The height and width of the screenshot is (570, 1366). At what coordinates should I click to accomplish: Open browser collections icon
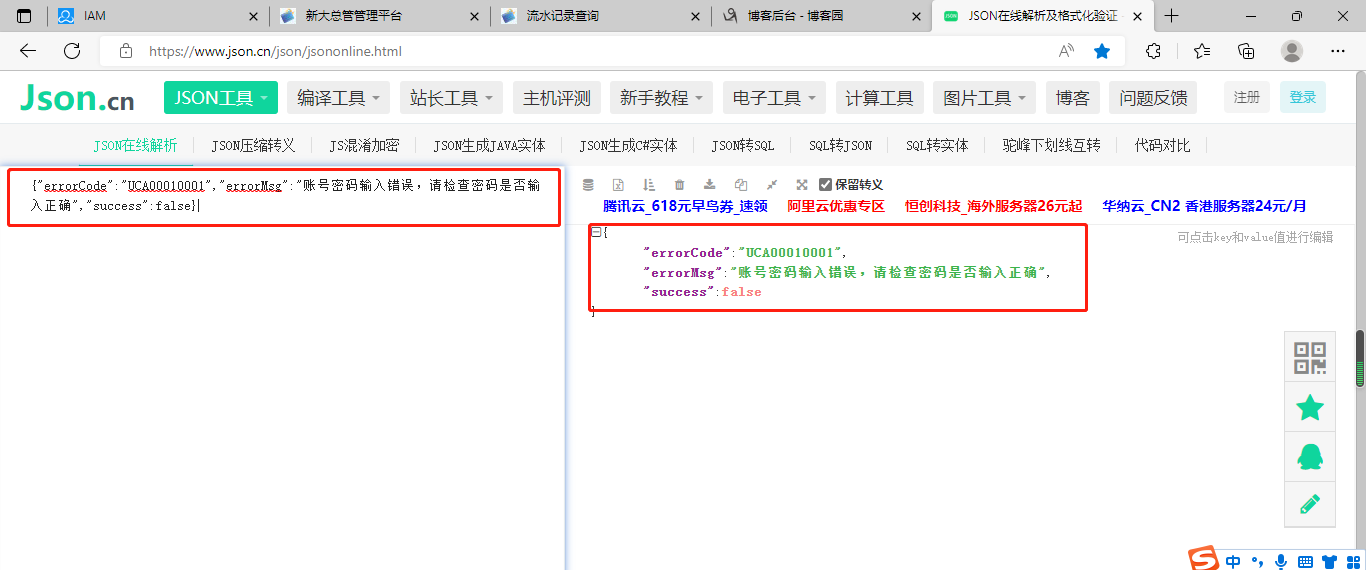pyautogui.click(x=1246, y=51)
